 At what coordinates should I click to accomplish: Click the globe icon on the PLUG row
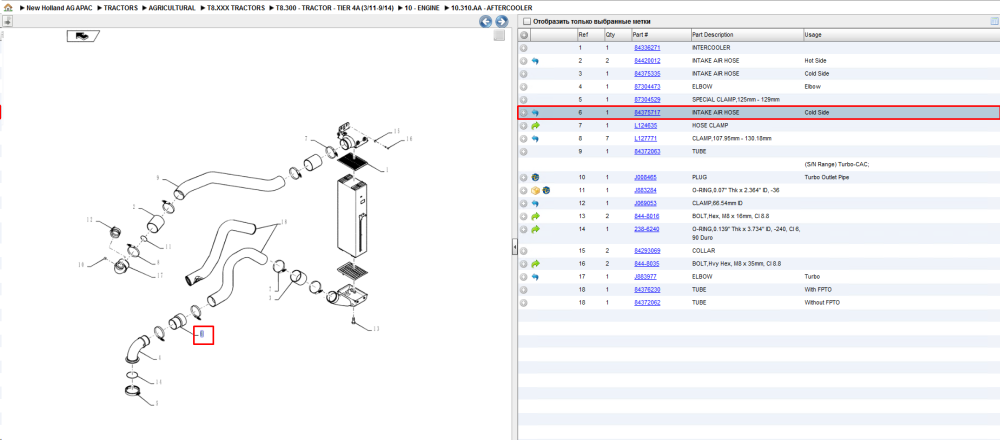535,177
